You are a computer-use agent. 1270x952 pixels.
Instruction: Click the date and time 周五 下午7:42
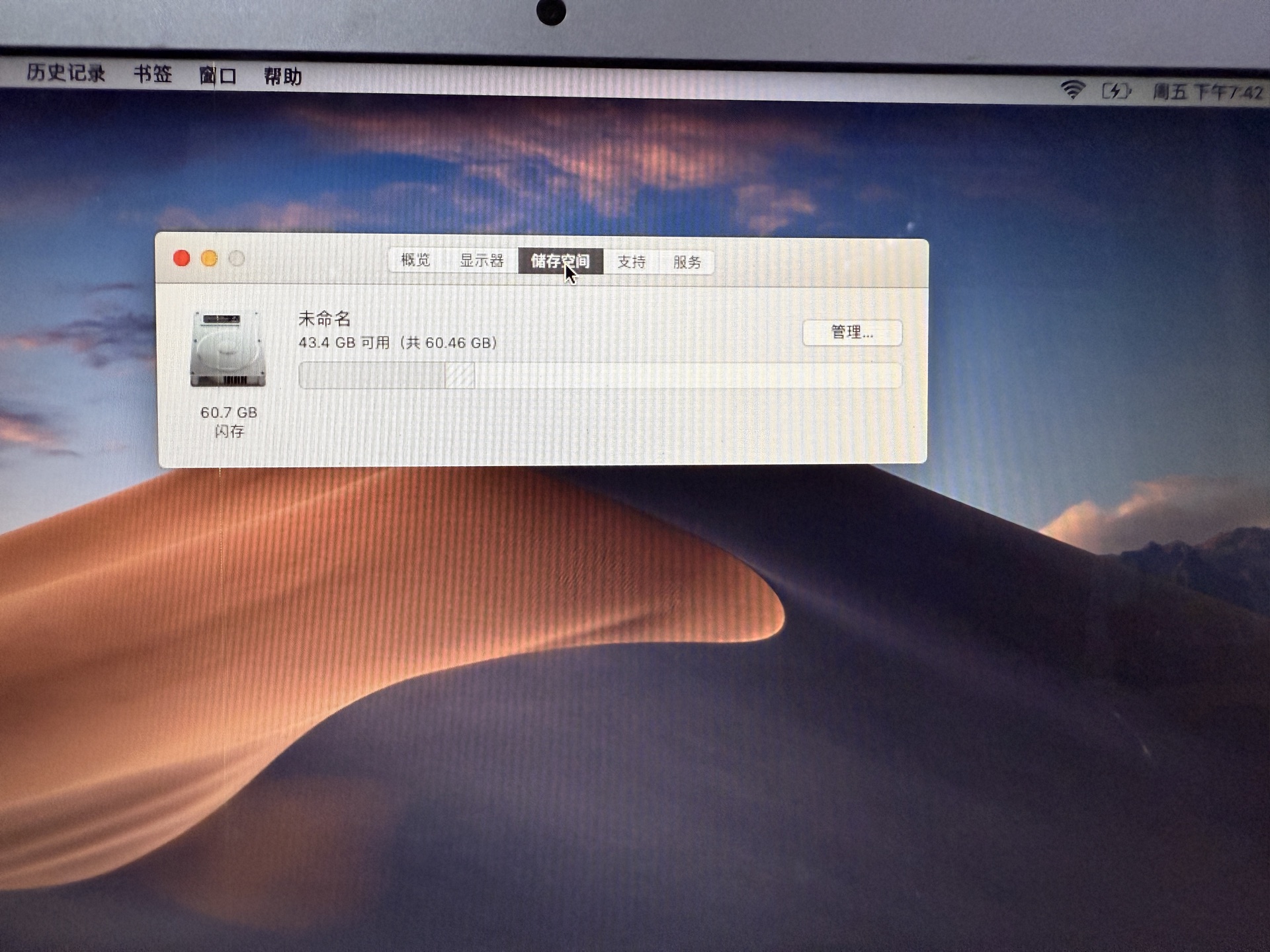coord(1208,92)
